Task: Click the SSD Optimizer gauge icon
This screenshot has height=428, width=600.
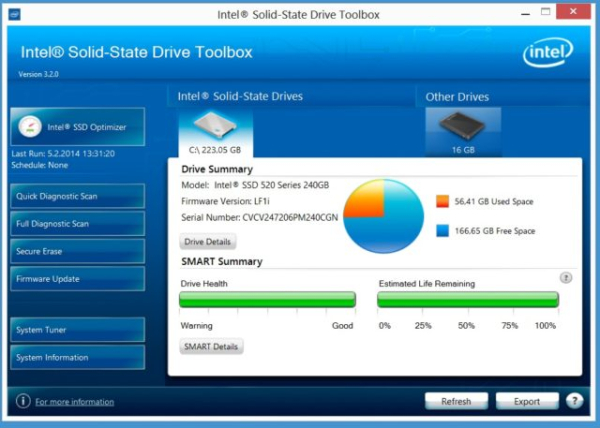Action: click(x=30, y=127)
